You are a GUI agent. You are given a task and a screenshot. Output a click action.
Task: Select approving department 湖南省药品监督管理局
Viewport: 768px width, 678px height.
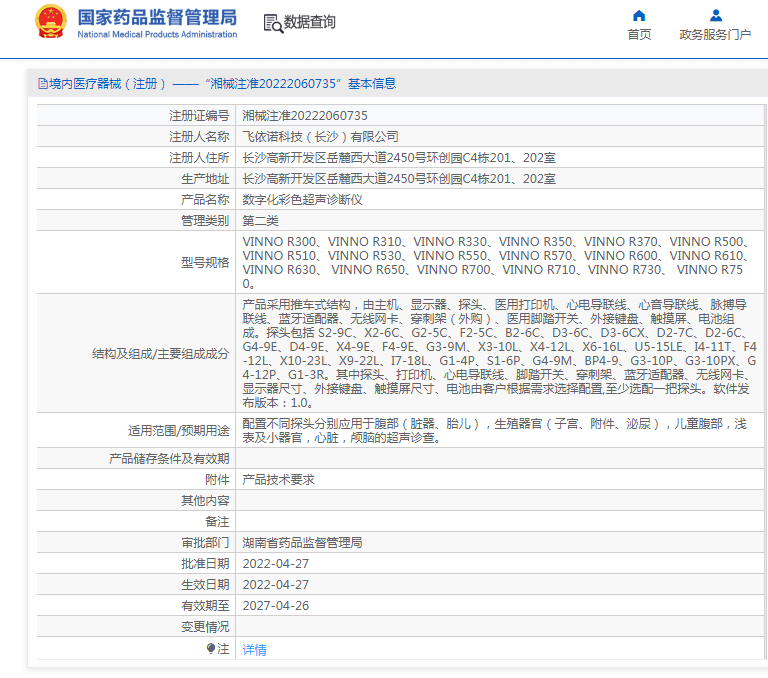click(x=302, y=543)
